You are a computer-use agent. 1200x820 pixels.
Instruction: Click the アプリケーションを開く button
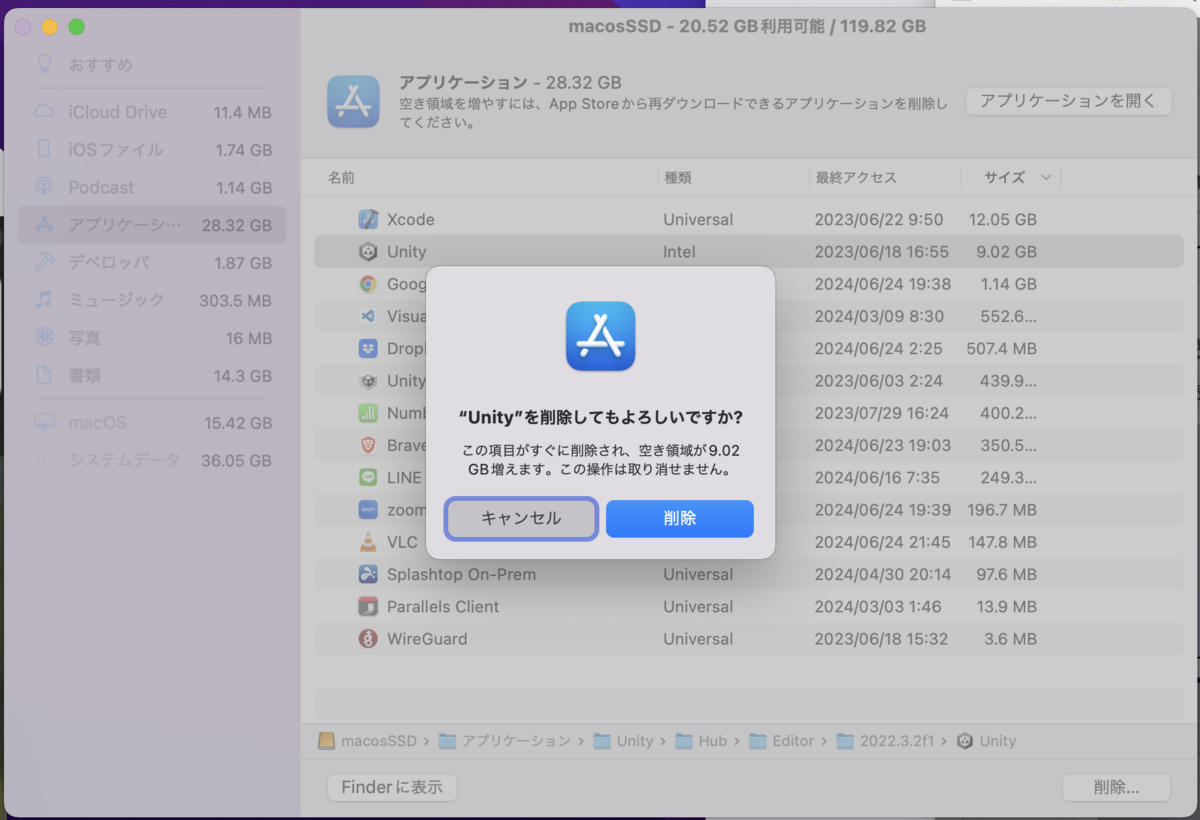click(x=1068, y=101)
